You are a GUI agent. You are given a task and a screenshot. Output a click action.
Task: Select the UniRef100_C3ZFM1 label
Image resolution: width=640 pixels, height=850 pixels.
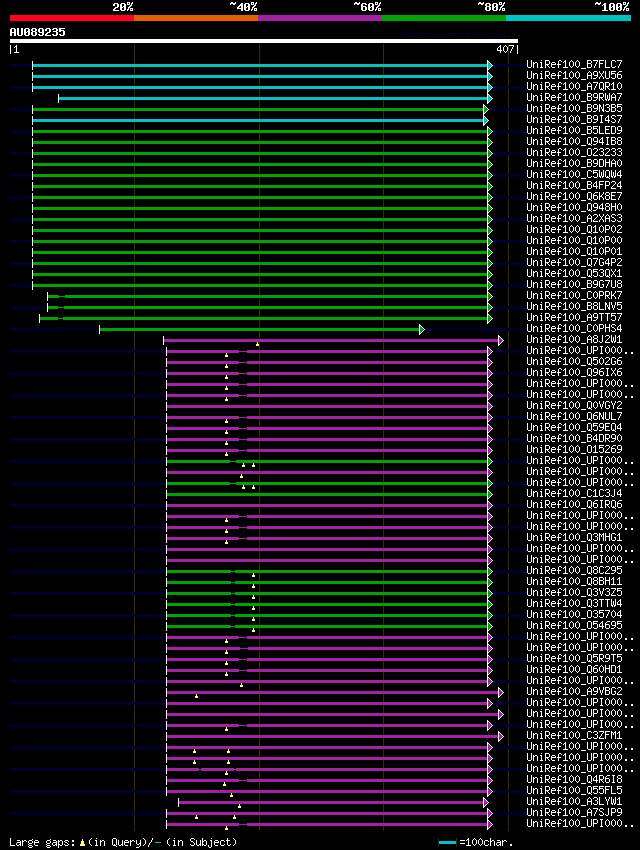[574, 735]
